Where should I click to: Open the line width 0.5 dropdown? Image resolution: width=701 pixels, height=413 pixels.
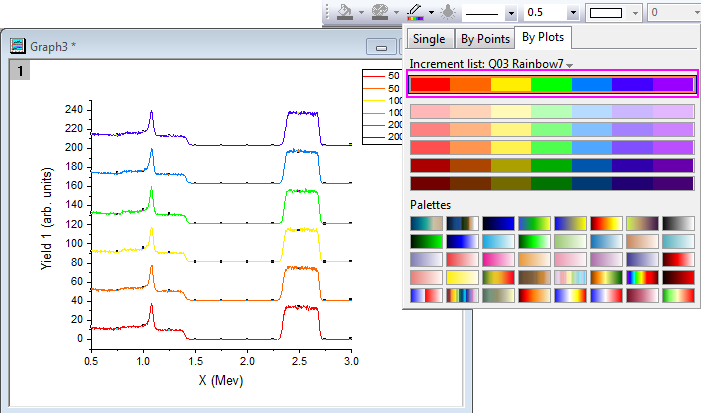tap(573, 13)
